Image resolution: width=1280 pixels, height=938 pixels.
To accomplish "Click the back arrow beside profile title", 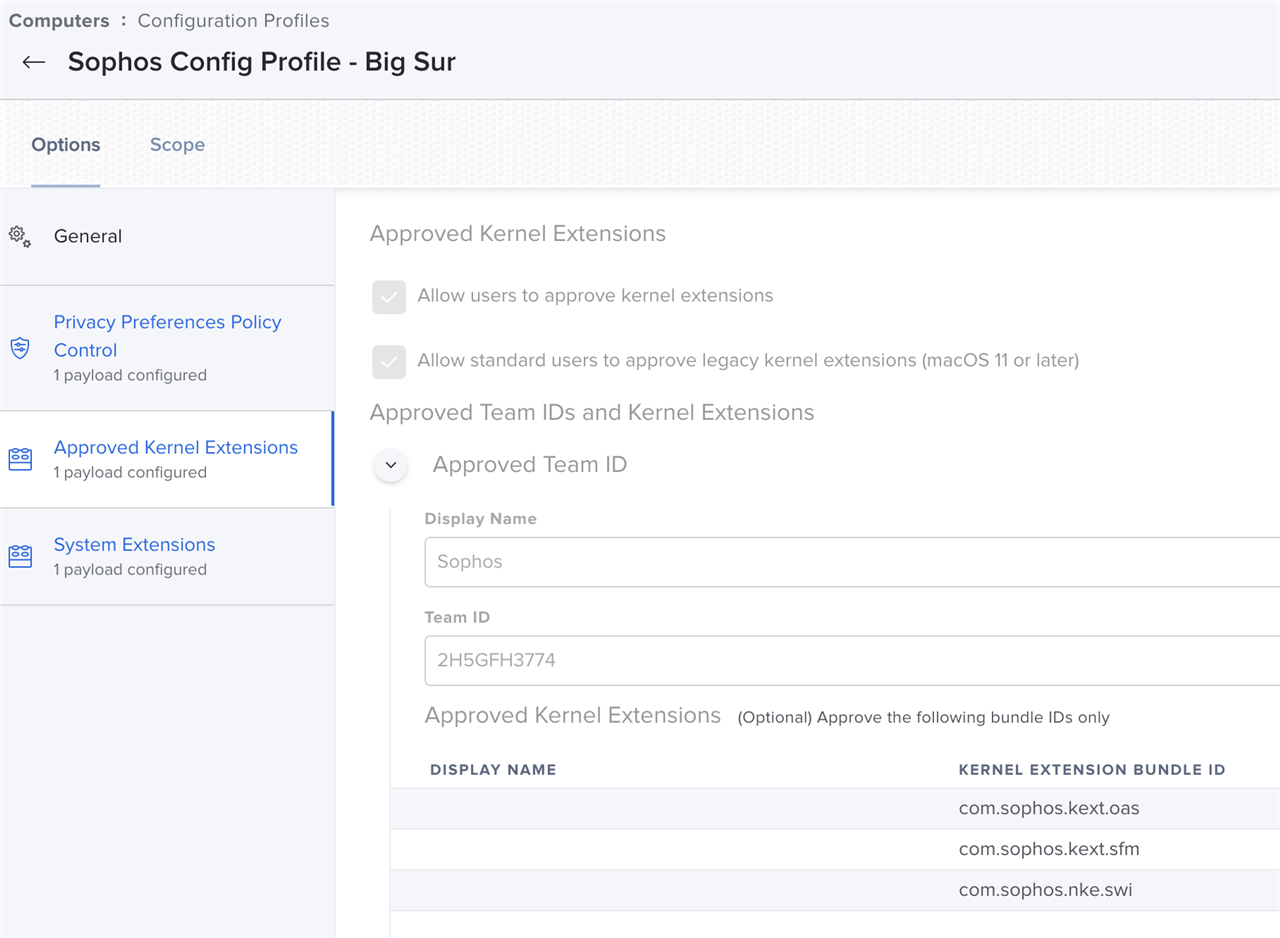I will [x=34, y=62].
